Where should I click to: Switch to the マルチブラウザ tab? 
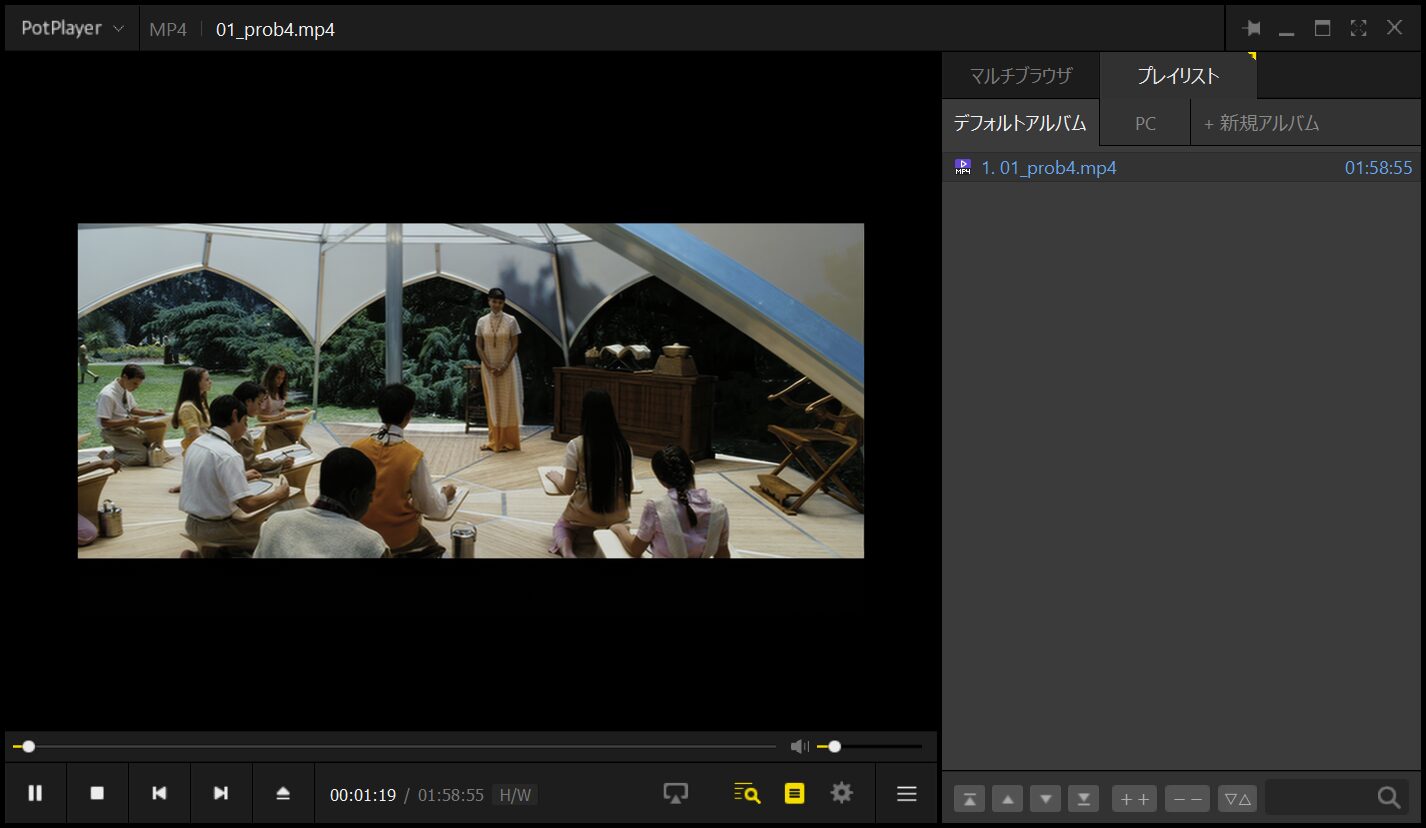[1021, 76]
